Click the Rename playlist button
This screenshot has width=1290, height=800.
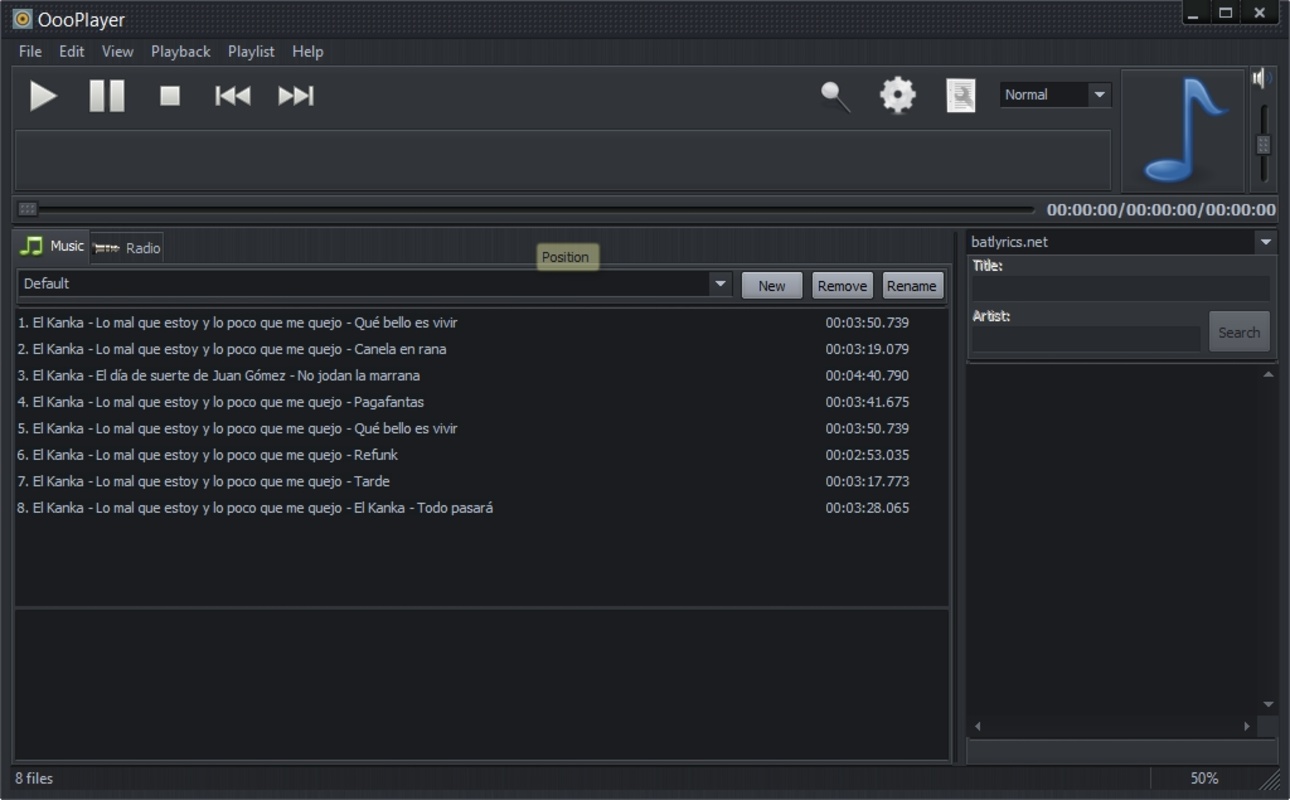coord(911,286)
